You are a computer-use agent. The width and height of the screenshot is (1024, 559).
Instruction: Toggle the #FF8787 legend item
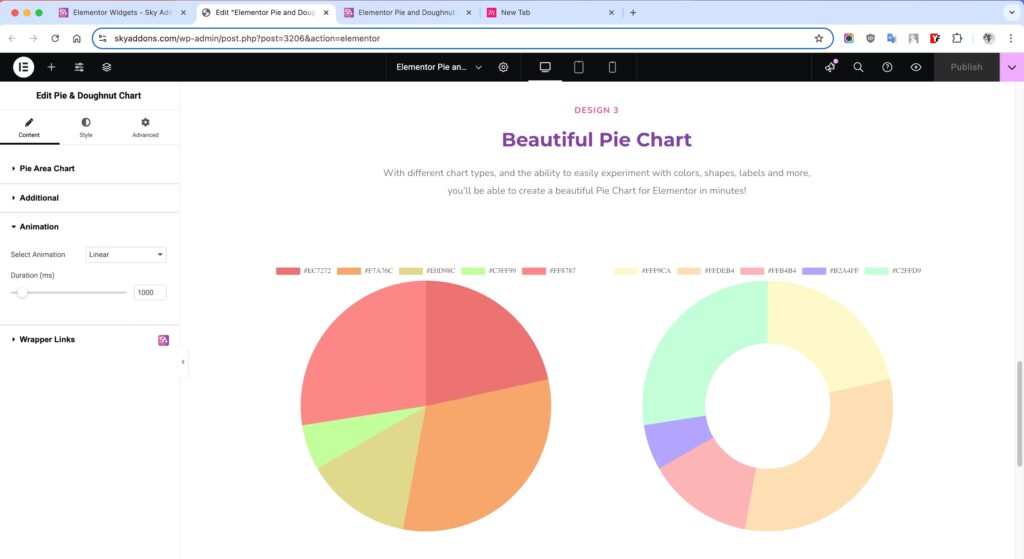pyautogui.click(x=549, y=271)
